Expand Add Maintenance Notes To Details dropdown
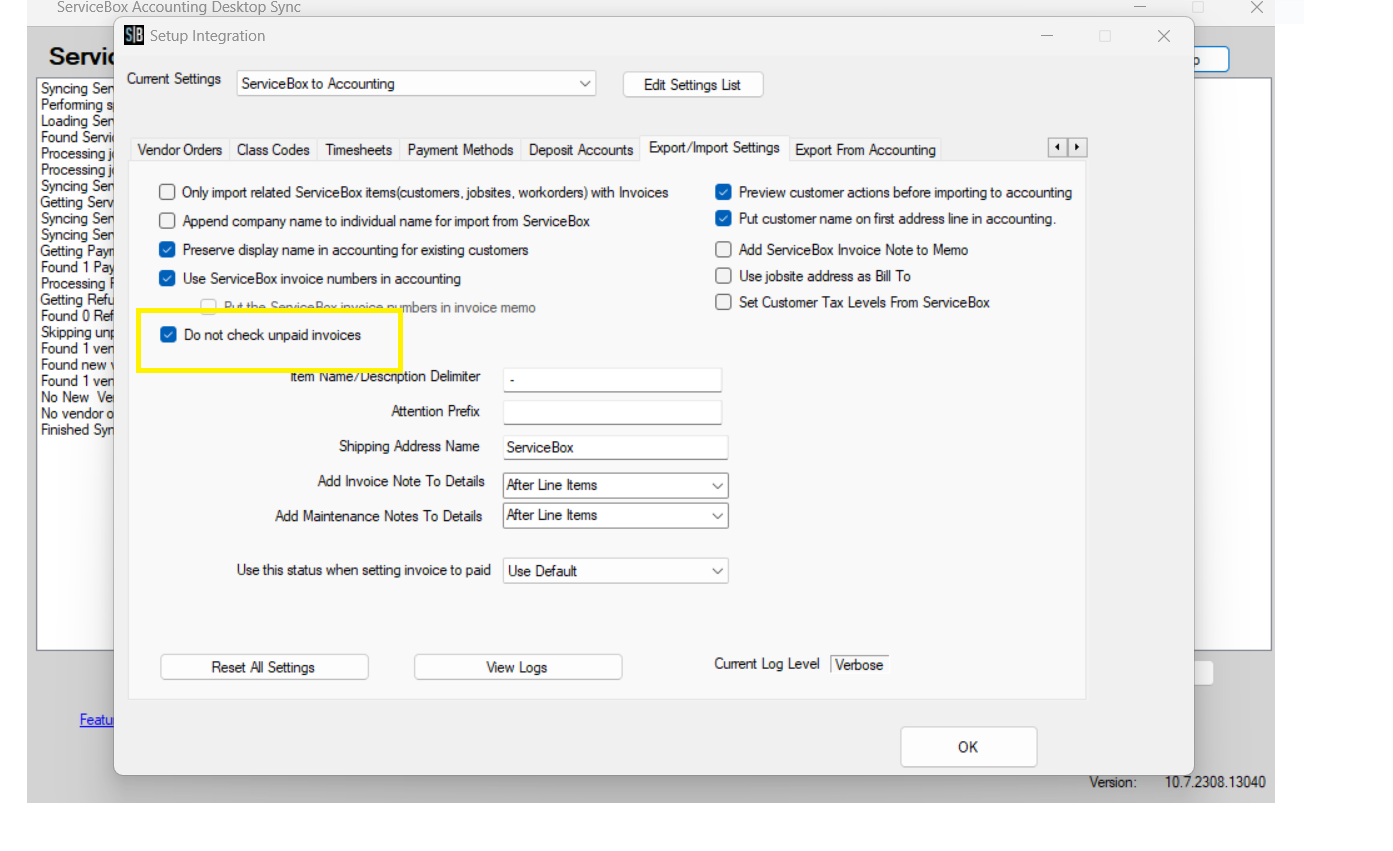Image resolution: width=1393 pixels, height=851 pixels. pos(615,515)
